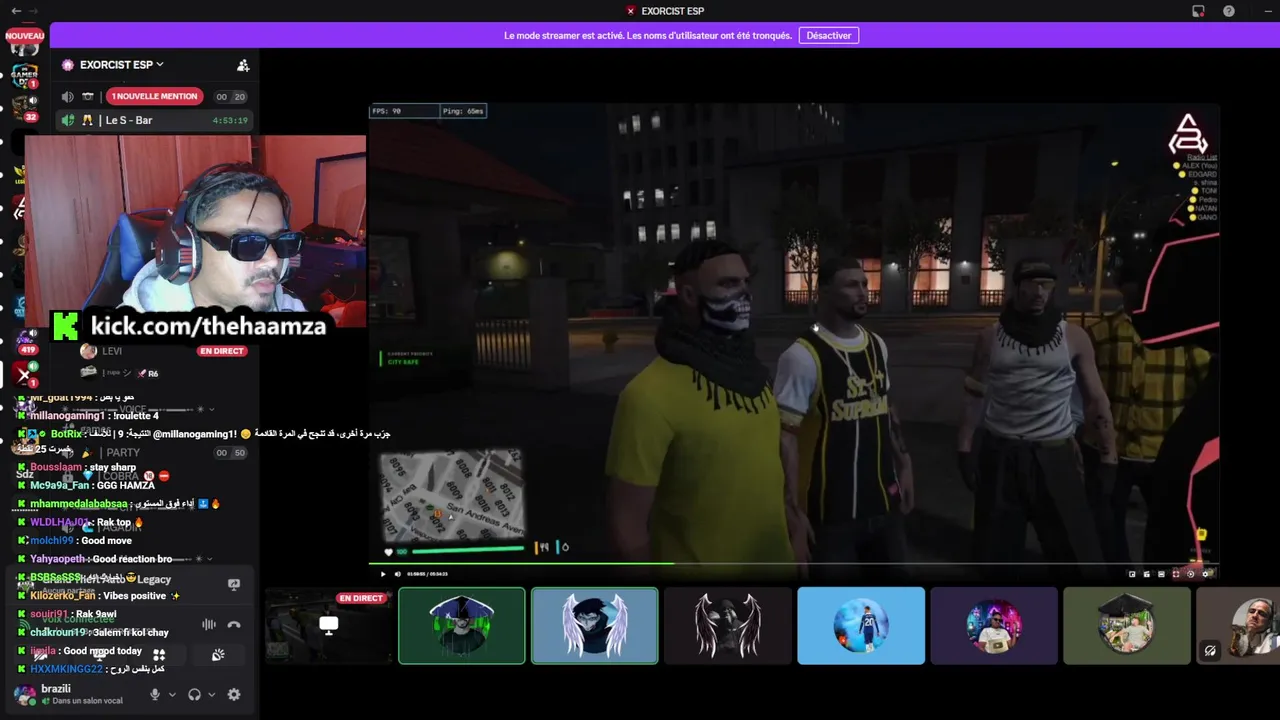Click the EN DIRECT badge next to LEVI

coord(222,351)
